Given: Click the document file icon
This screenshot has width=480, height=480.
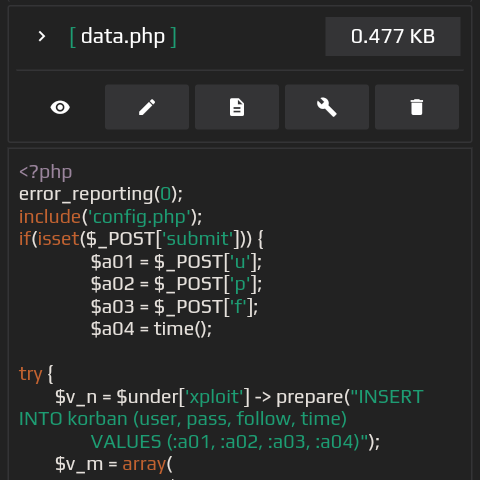Looking at the screenshot, I should tap(237, 107).
